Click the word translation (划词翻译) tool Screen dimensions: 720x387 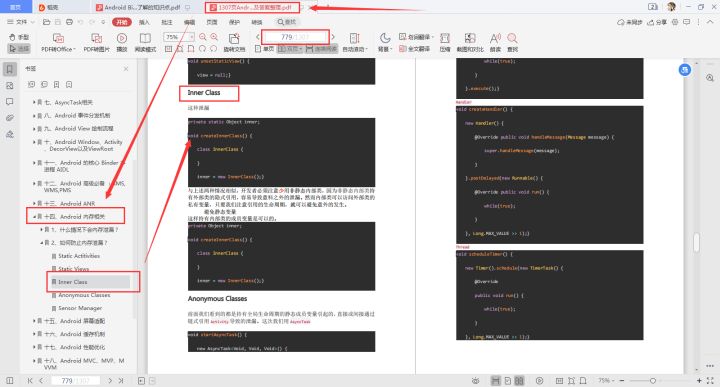tap(416, 37)
